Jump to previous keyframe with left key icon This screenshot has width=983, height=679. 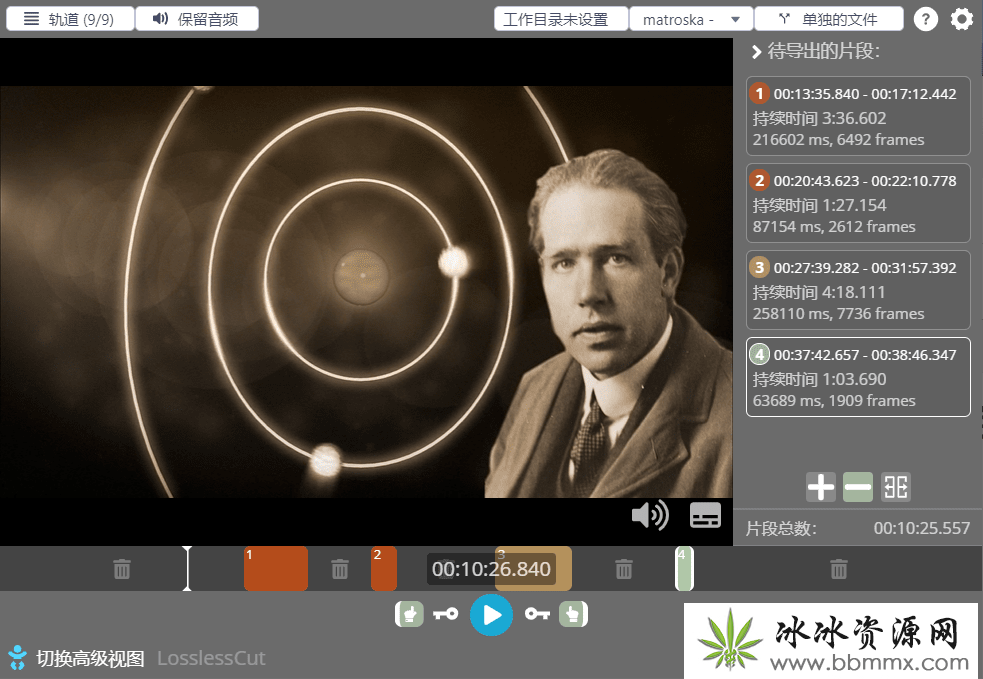pyautogui.click(x=446, y=614)
